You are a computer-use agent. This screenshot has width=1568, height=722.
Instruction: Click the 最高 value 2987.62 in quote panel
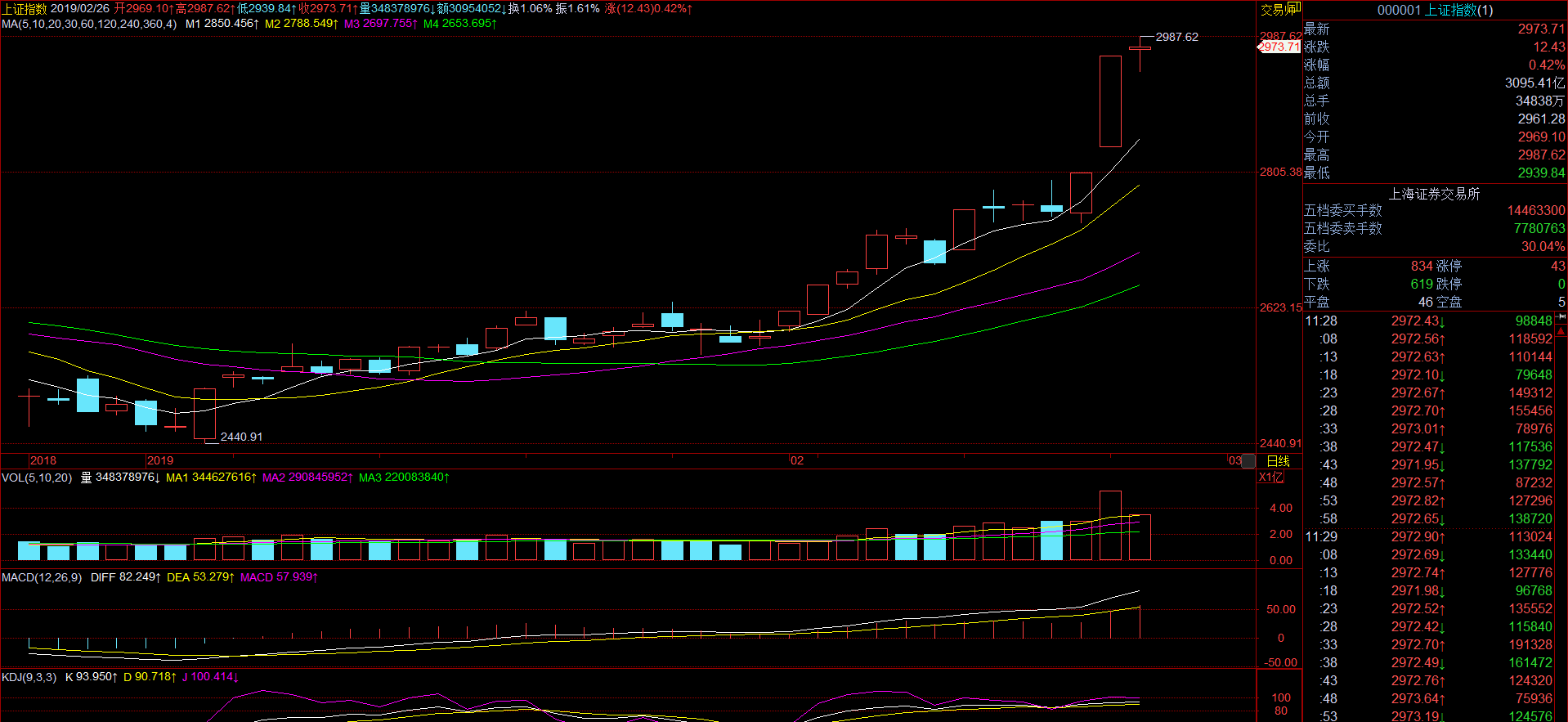click(x=1542, y=155)
